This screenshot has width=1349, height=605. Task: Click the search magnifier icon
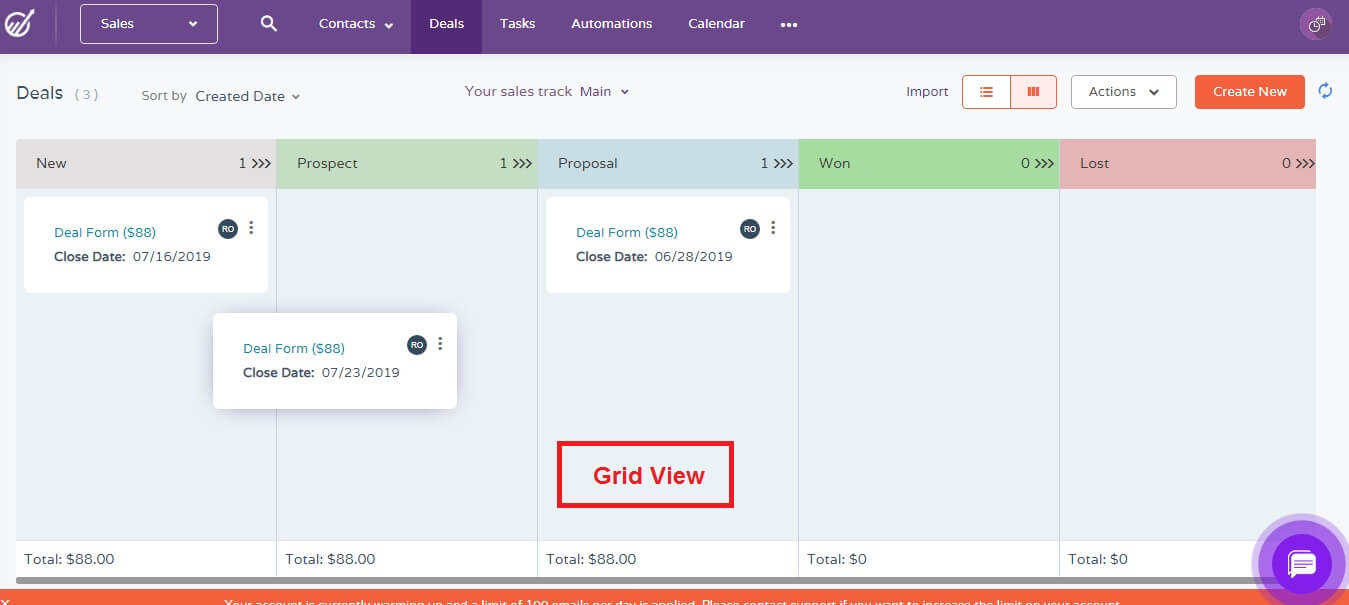(x=268, y=24)
